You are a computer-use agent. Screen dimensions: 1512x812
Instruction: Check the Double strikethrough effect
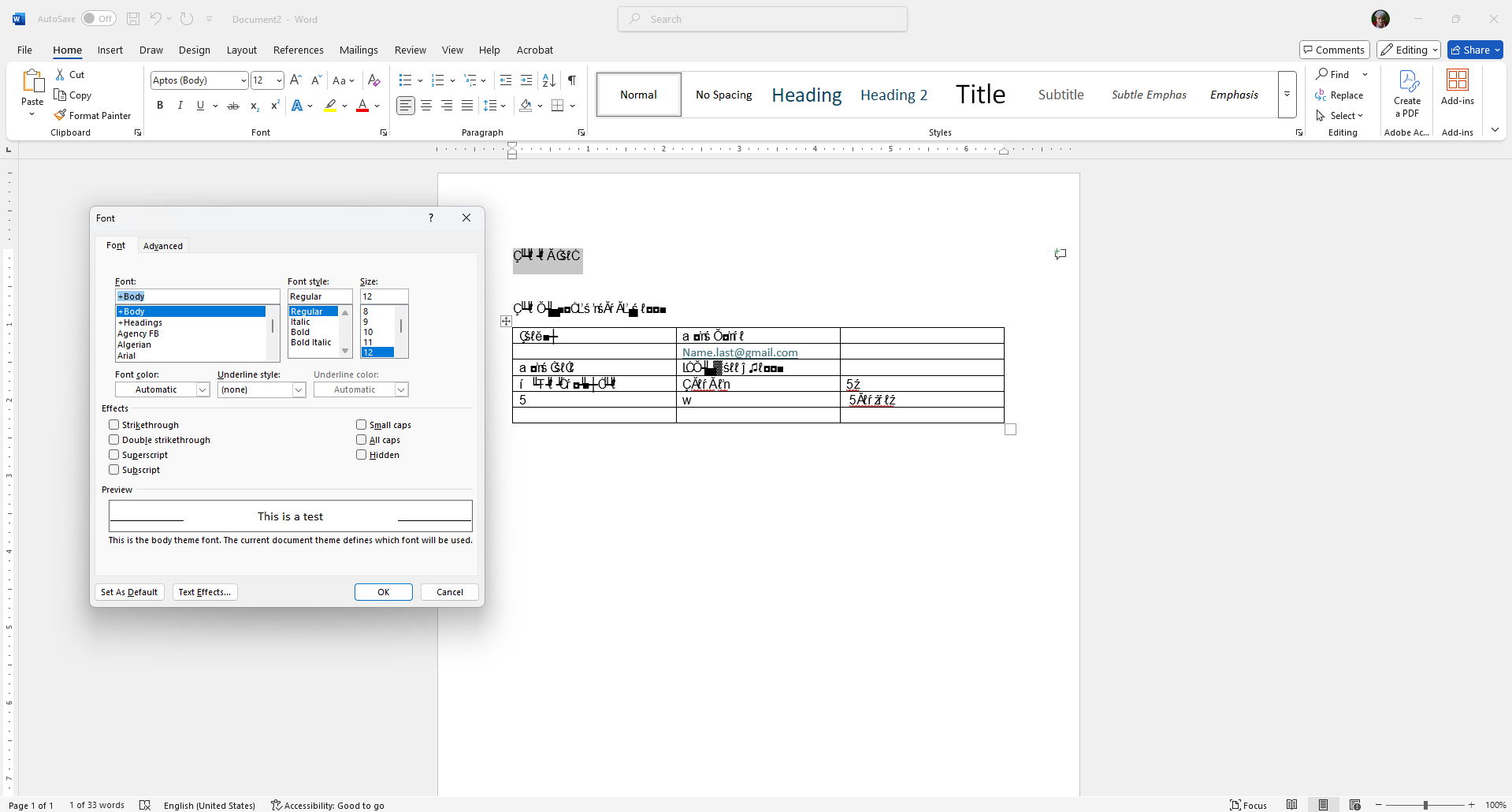coord(113,439)
